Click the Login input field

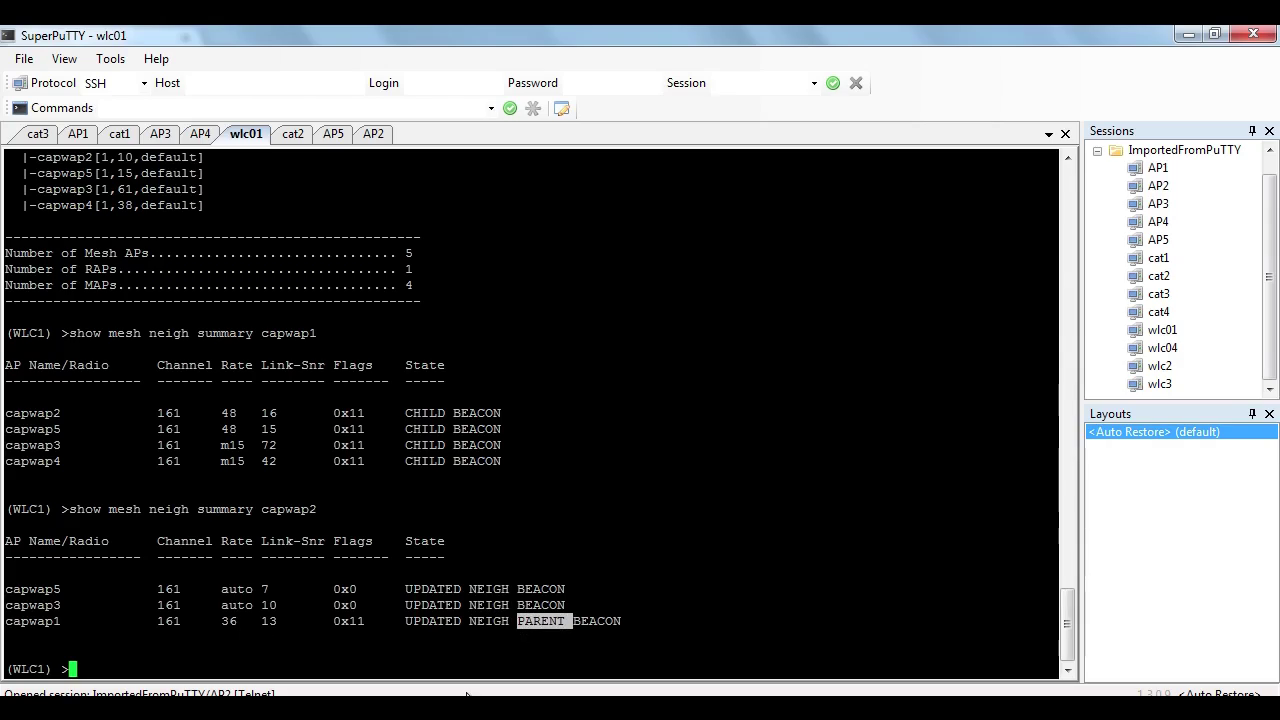click(452, 83)
